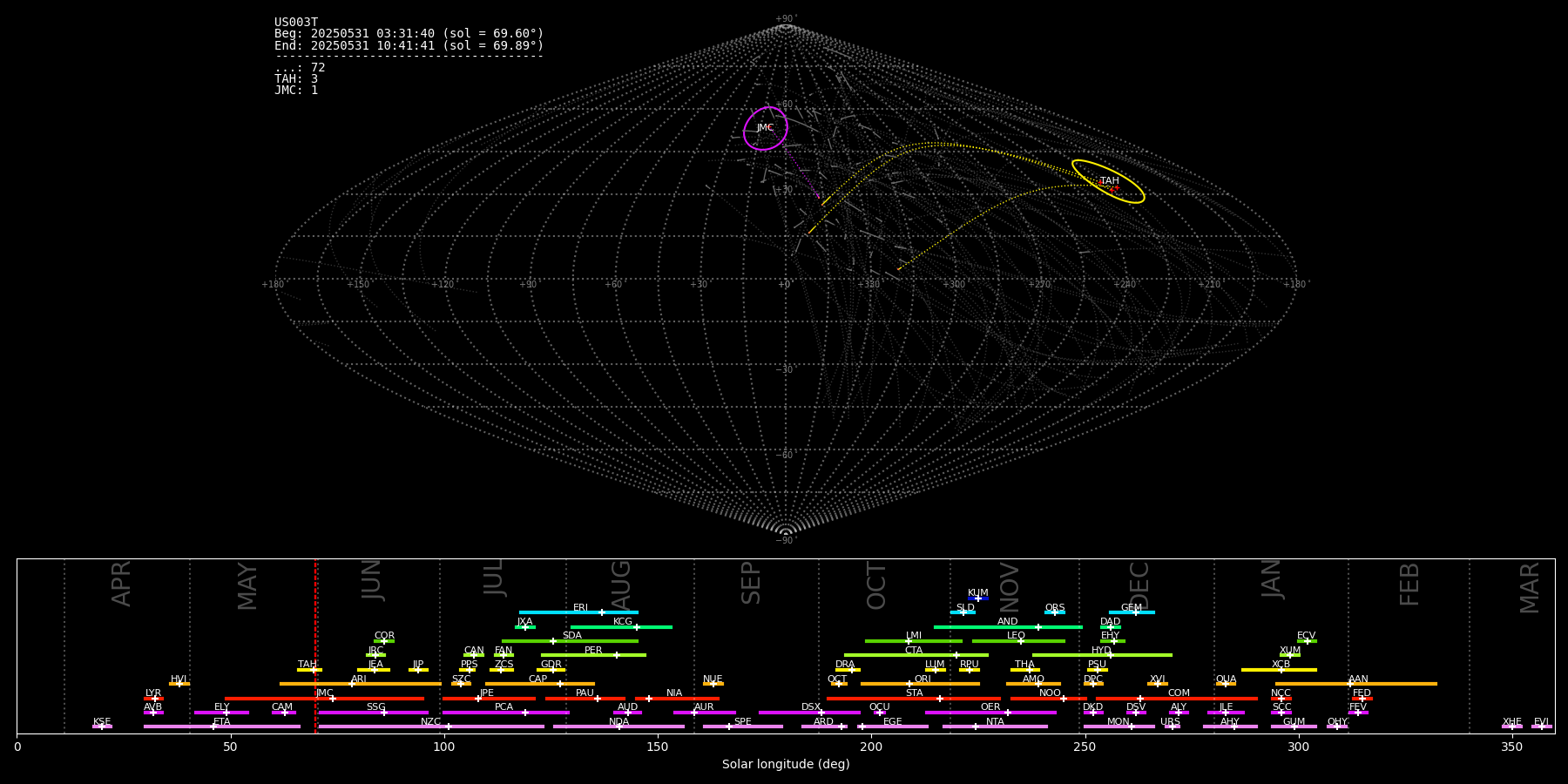This screenshot has width=1568, height=784.
Task: Select the MON shower label
Action: (x=1119, y=722)
